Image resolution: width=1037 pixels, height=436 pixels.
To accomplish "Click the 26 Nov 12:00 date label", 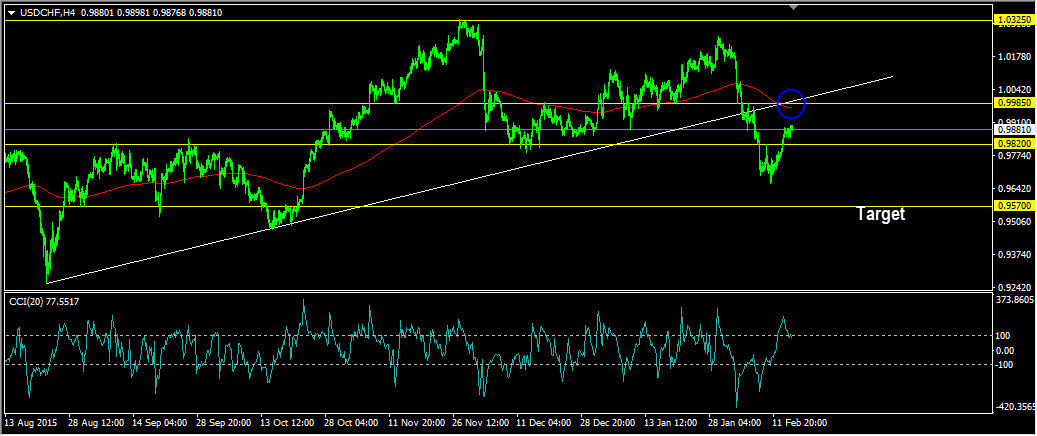I will point(481,422).
